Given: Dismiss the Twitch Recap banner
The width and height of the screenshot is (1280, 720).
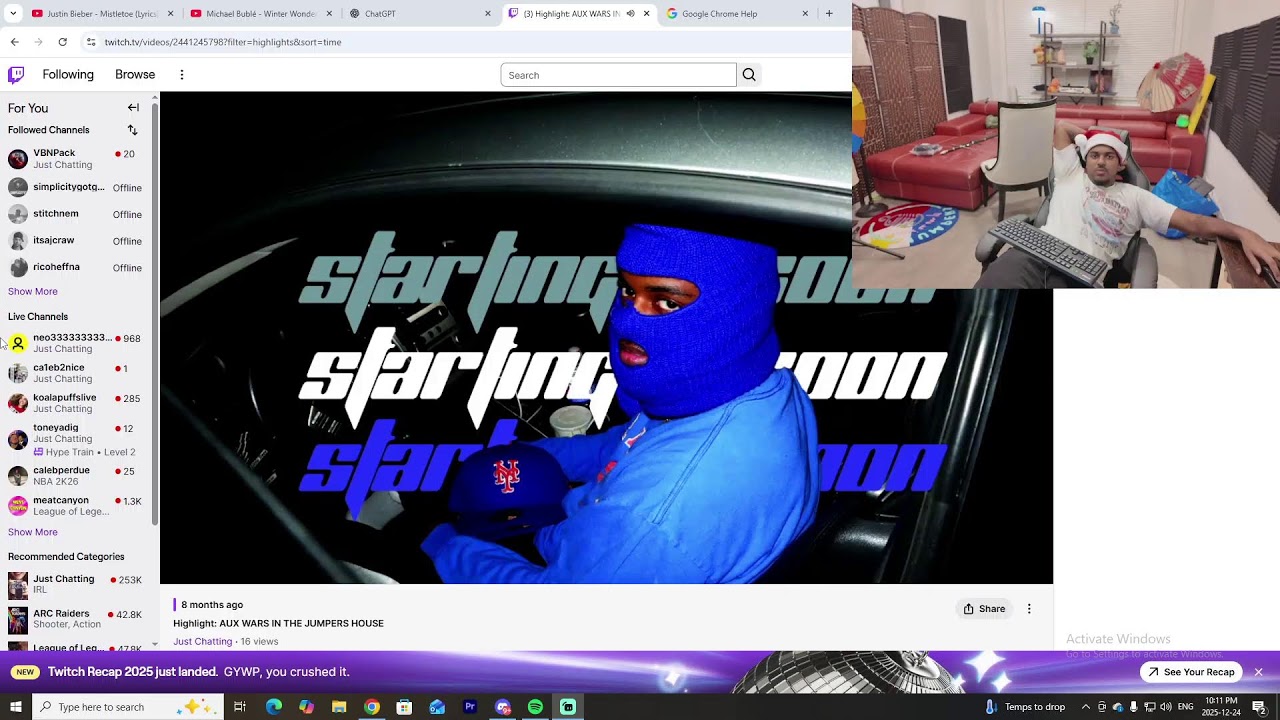Looking at the screenshot, I should tap(1258, 672).
